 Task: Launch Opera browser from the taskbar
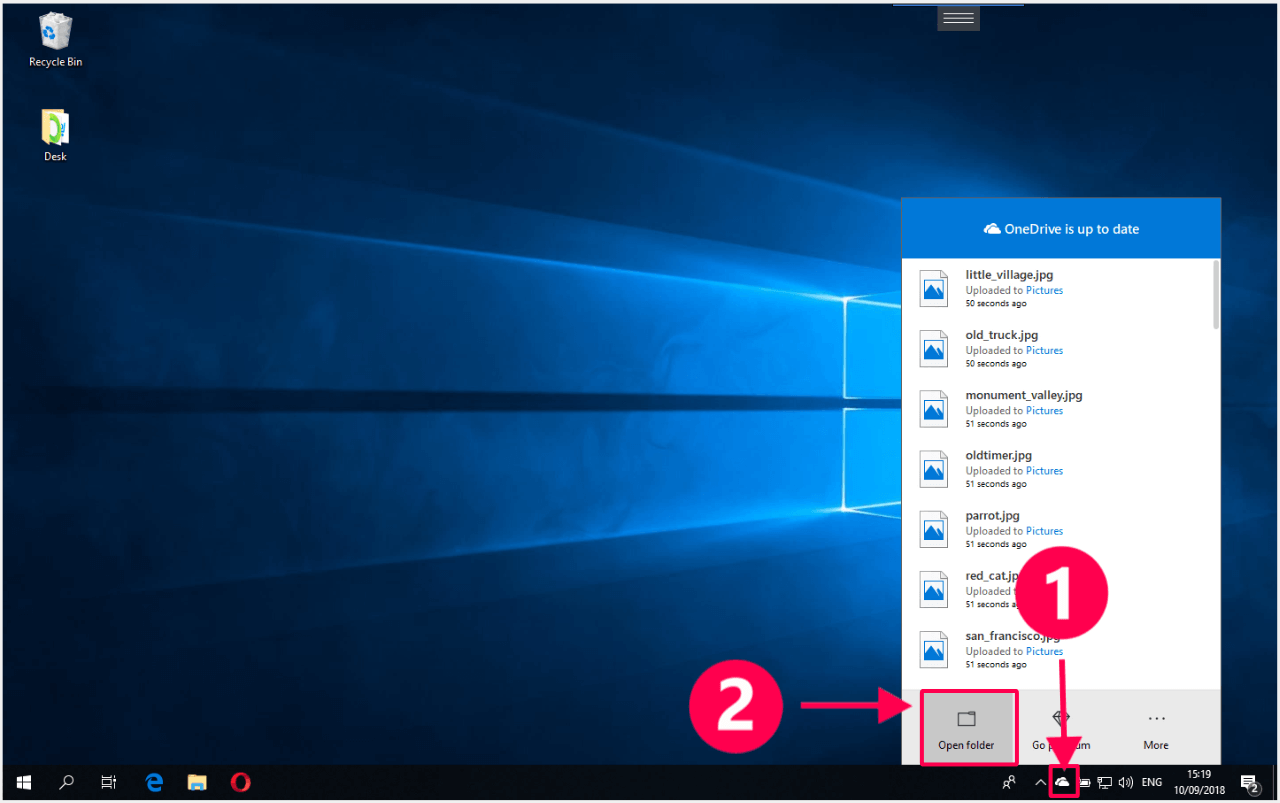(x=240, y=782)
